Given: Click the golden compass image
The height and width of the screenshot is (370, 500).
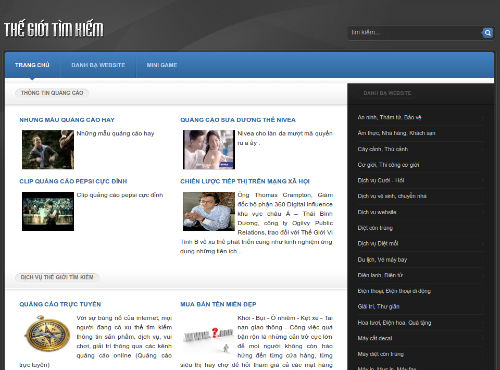Looking at the screenshot, I should point(47,333).
